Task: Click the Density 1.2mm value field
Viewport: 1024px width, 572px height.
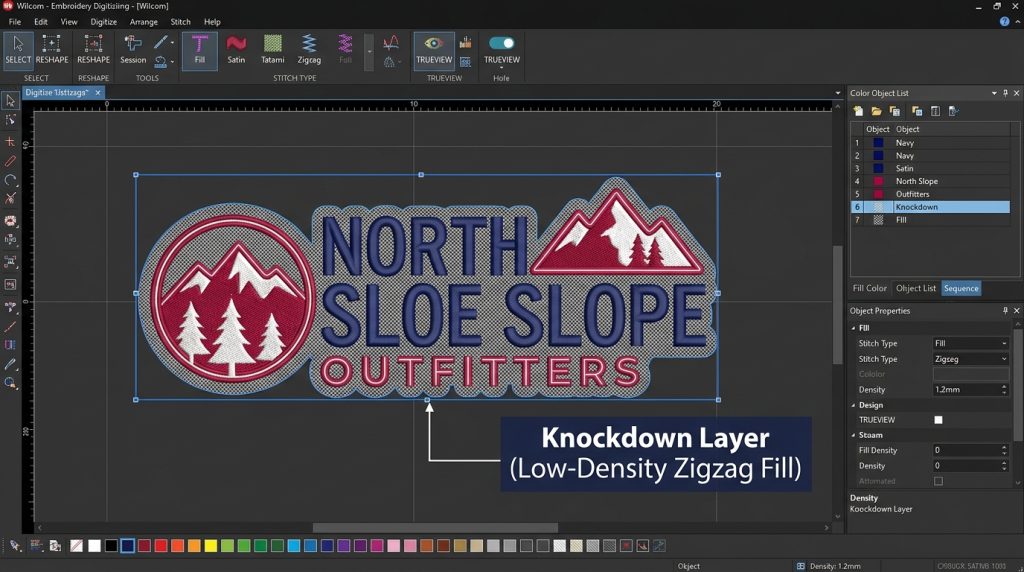Action: 966,389
